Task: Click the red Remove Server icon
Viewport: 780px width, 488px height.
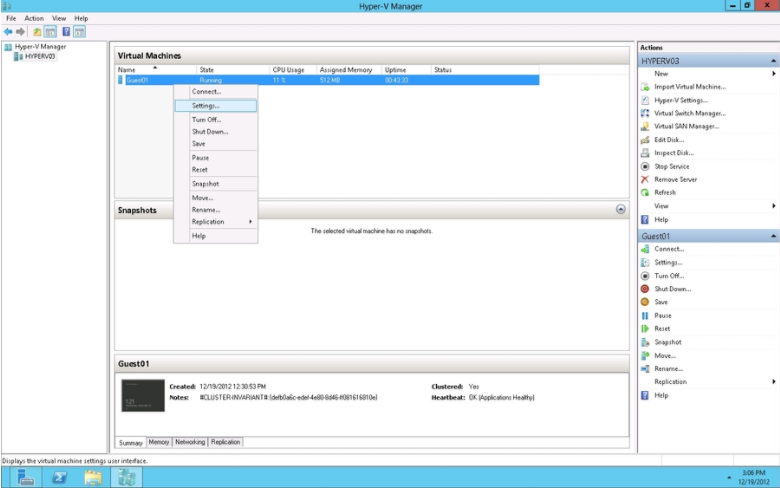Action: (645, 180)
